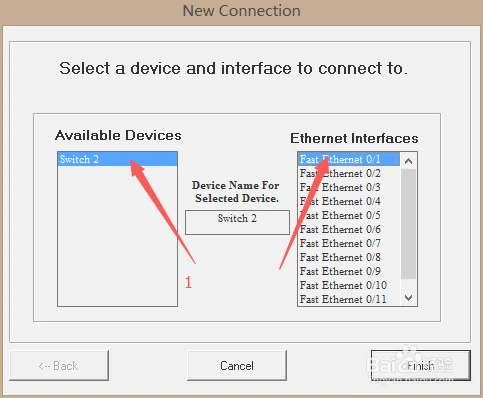Select Switch 2 in Available Devices
This screenshot has width=483, height=398.
click(117, 159)
